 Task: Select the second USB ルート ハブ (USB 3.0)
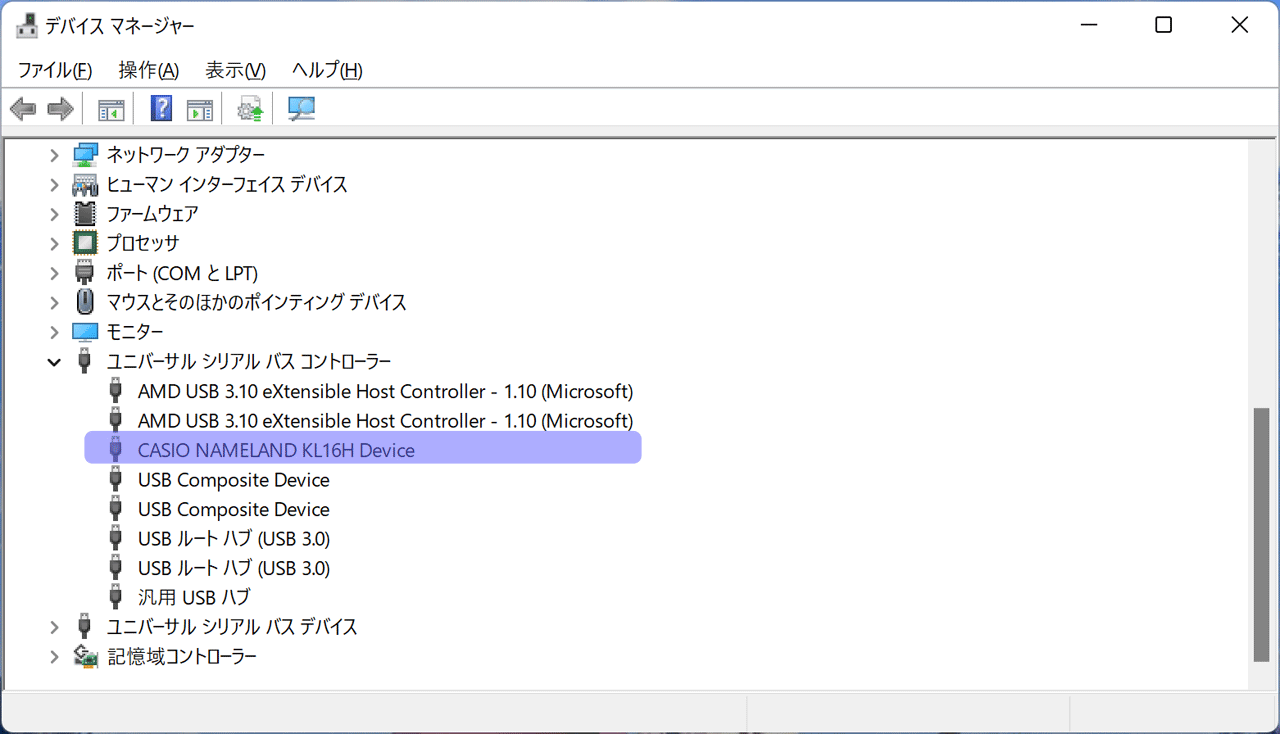pyautogui.click(x=233, y=568)
